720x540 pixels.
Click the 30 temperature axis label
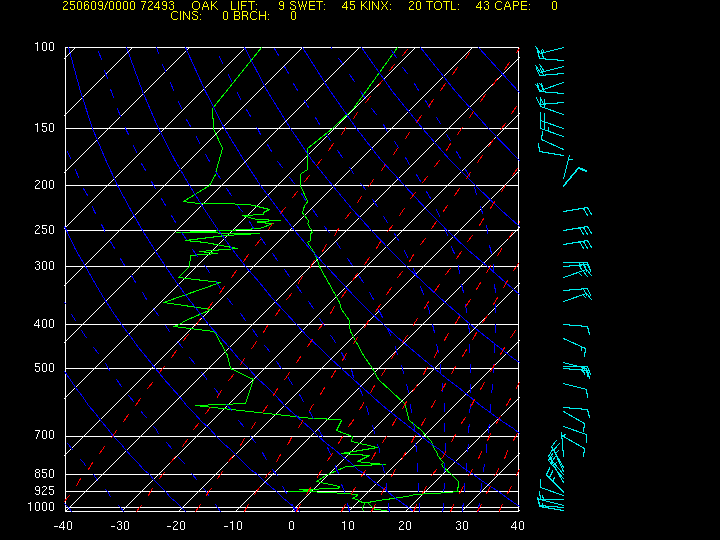pyautogui.click(x=462, y=526)
